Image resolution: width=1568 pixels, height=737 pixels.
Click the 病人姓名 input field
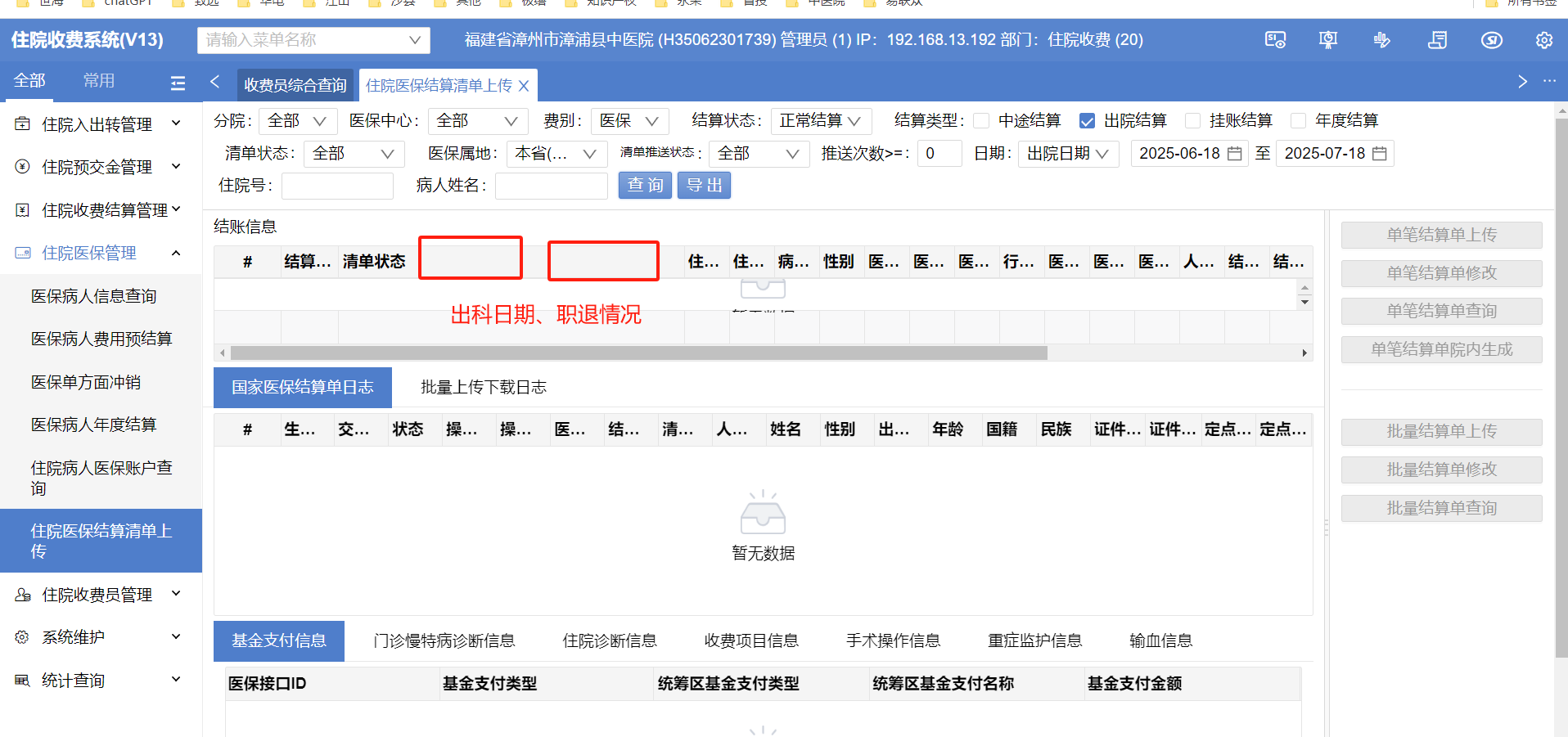(552, 186)
